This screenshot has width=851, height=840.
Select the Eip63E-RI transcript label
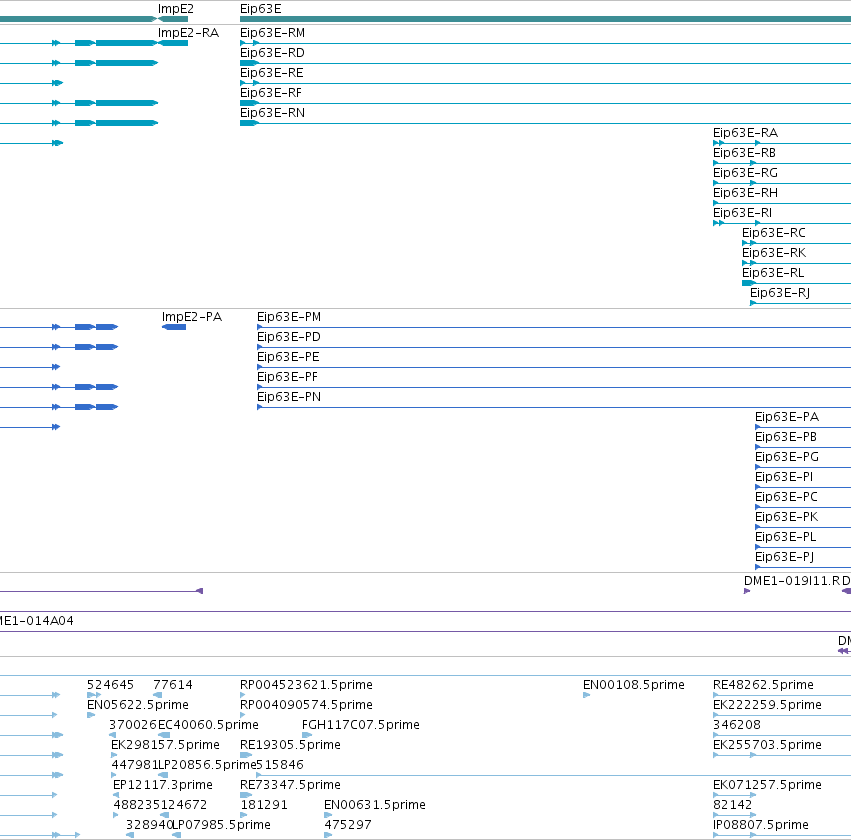(x=742, y=214)
